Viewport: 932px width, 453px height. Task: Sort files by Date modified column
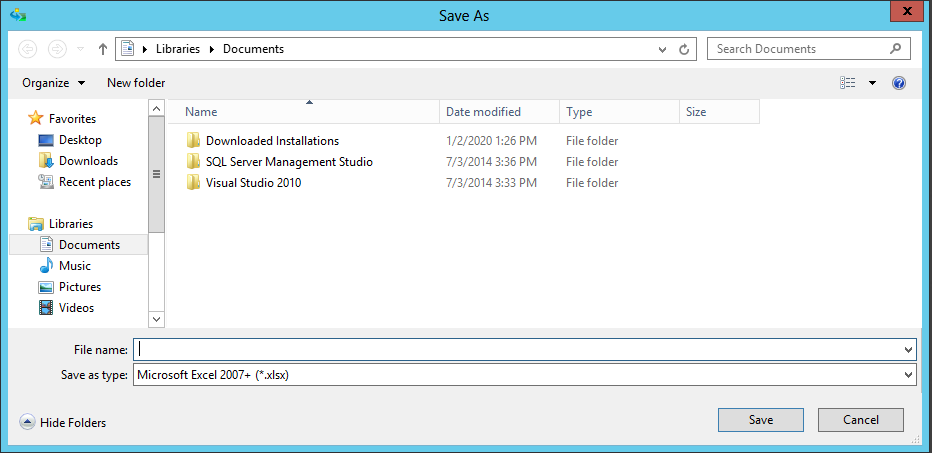click(x=483, y=112)
